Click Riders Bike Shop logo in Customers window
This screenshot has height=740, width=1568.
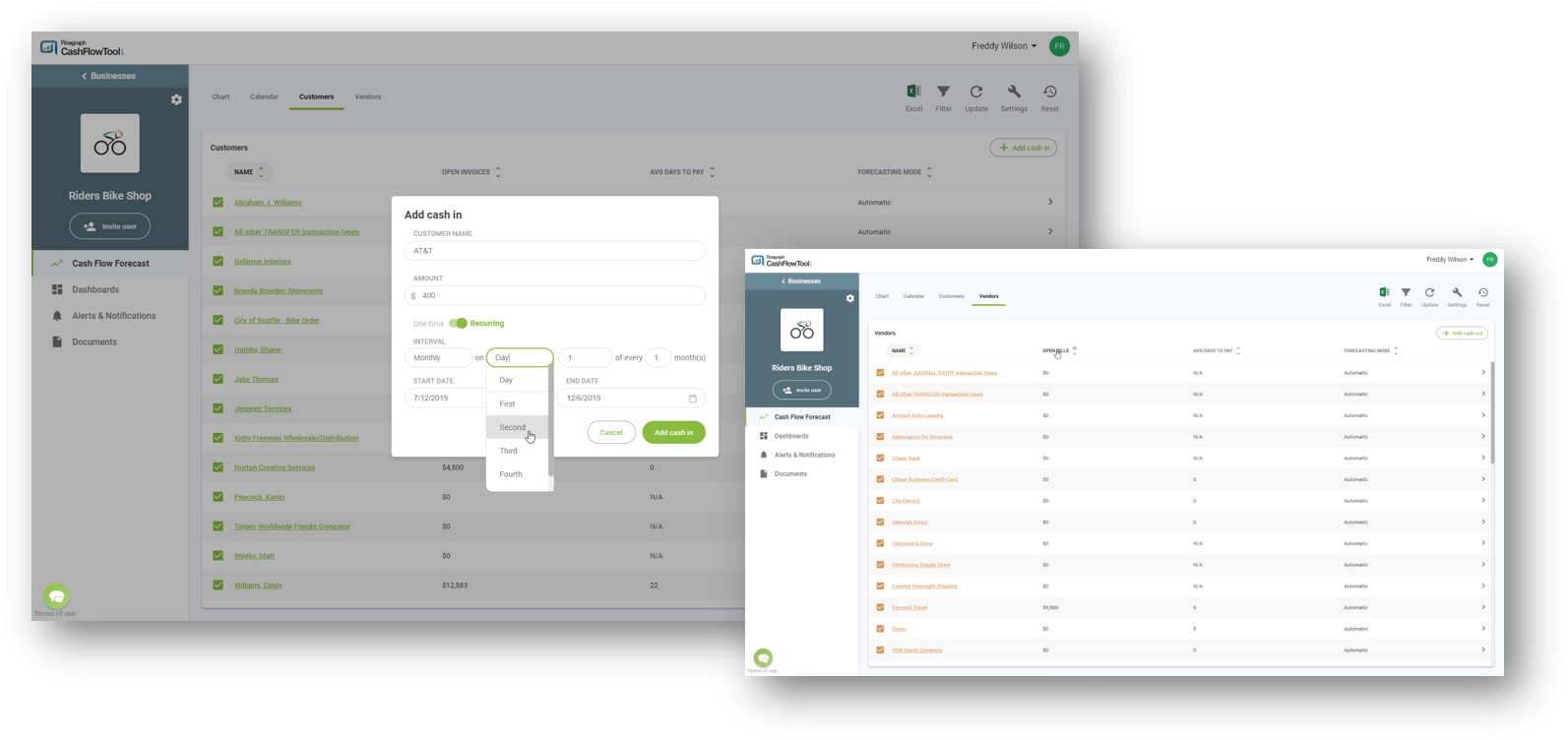110,144
